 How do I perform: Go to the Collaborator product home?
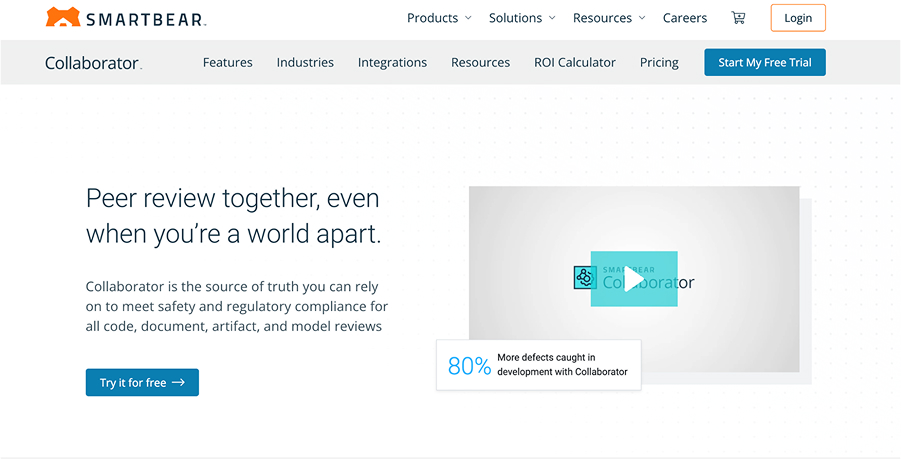click(x=93, y=63)
